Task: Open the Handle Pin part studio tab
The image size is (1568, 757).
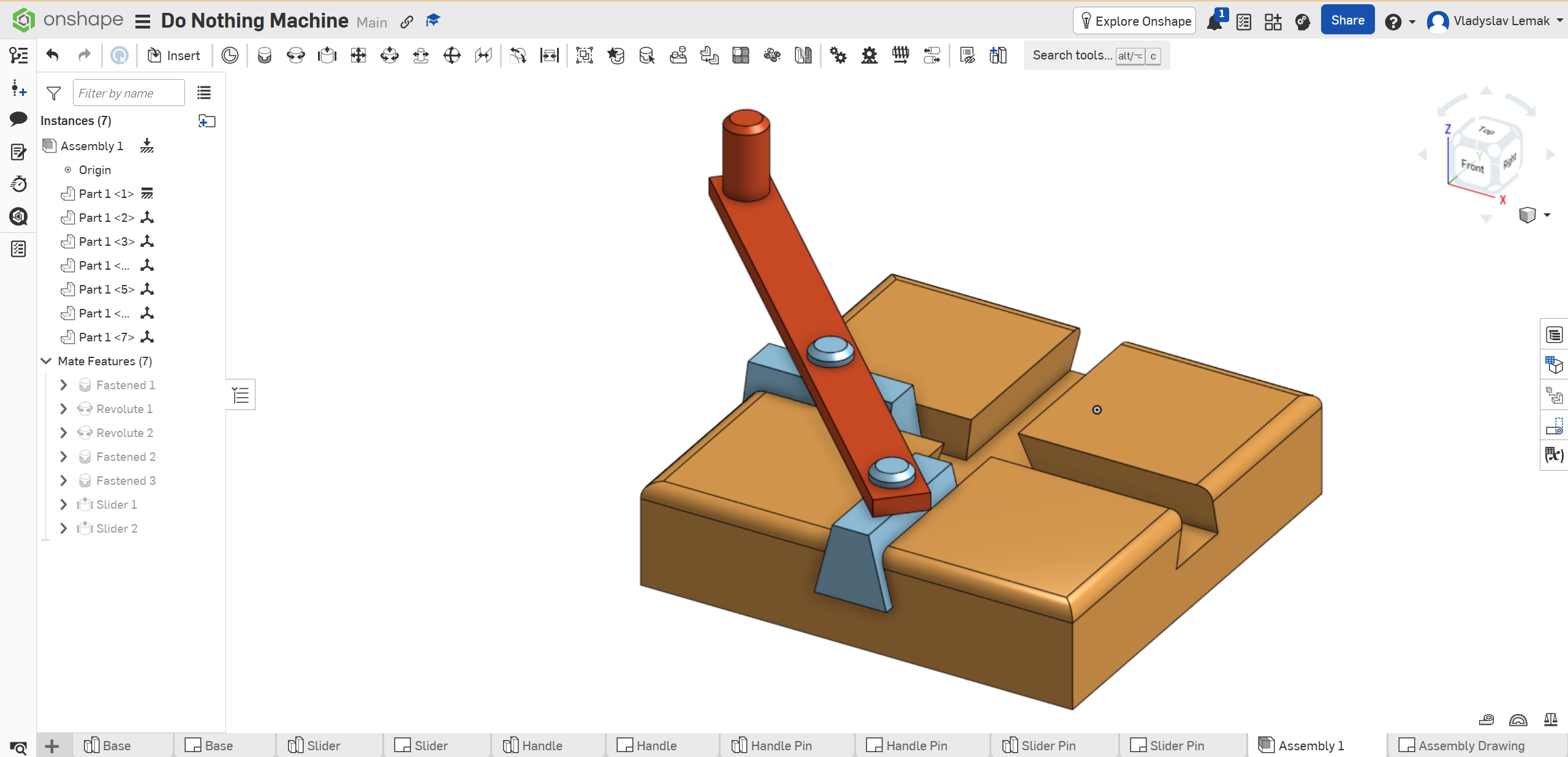Action: pyautogui.click(x=780, y=745)
